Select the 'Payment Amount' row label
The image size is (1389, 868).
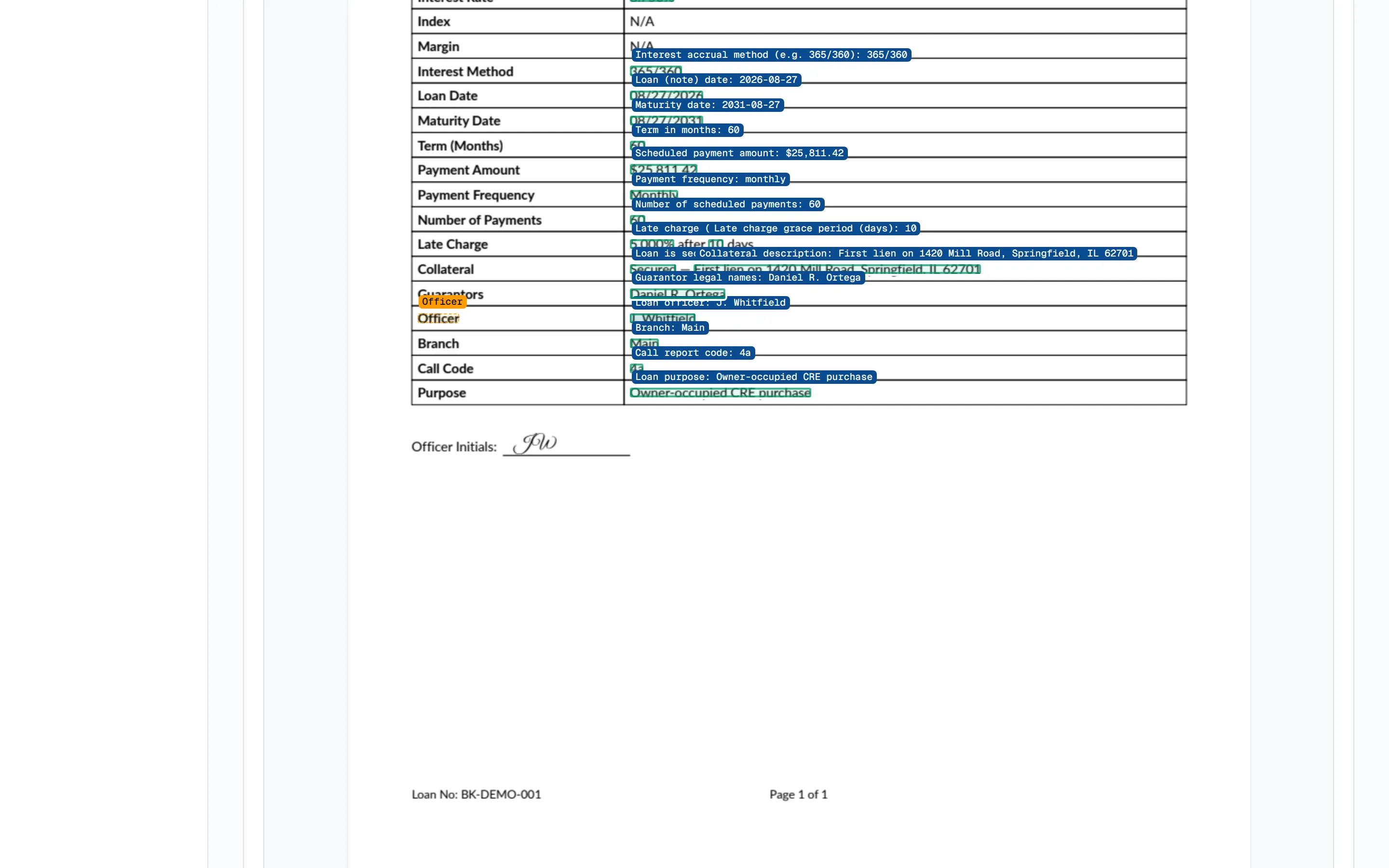[469, 171]
